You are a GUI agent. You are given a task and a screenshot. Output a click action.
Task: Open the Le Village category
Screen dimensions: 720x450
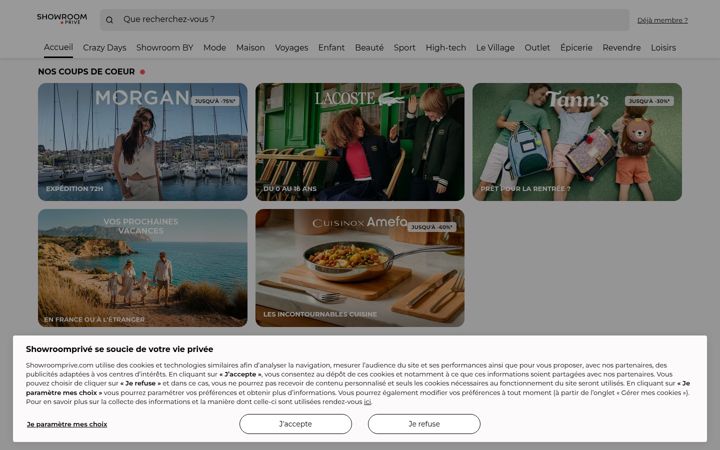pos(495,48)
